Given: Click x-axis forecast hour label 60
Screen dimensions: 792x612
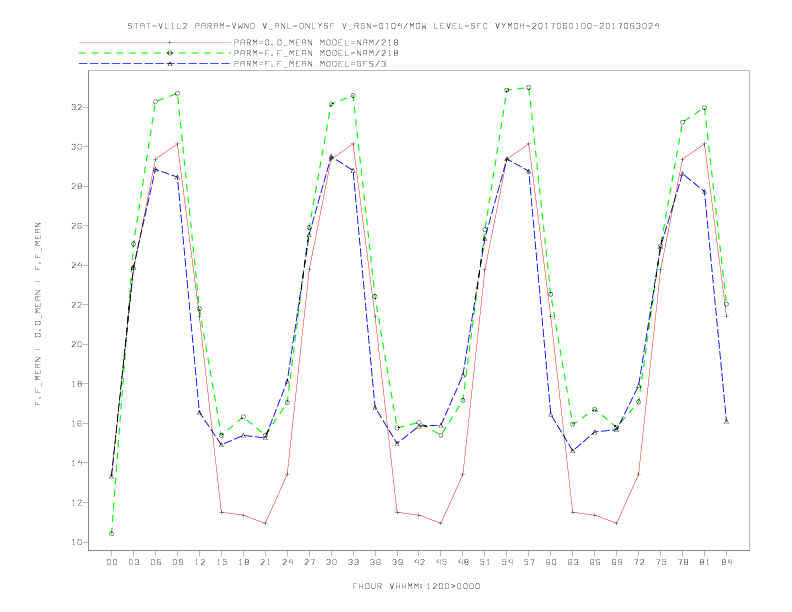Looking at the screenshot, I should [x=551, y=562].
